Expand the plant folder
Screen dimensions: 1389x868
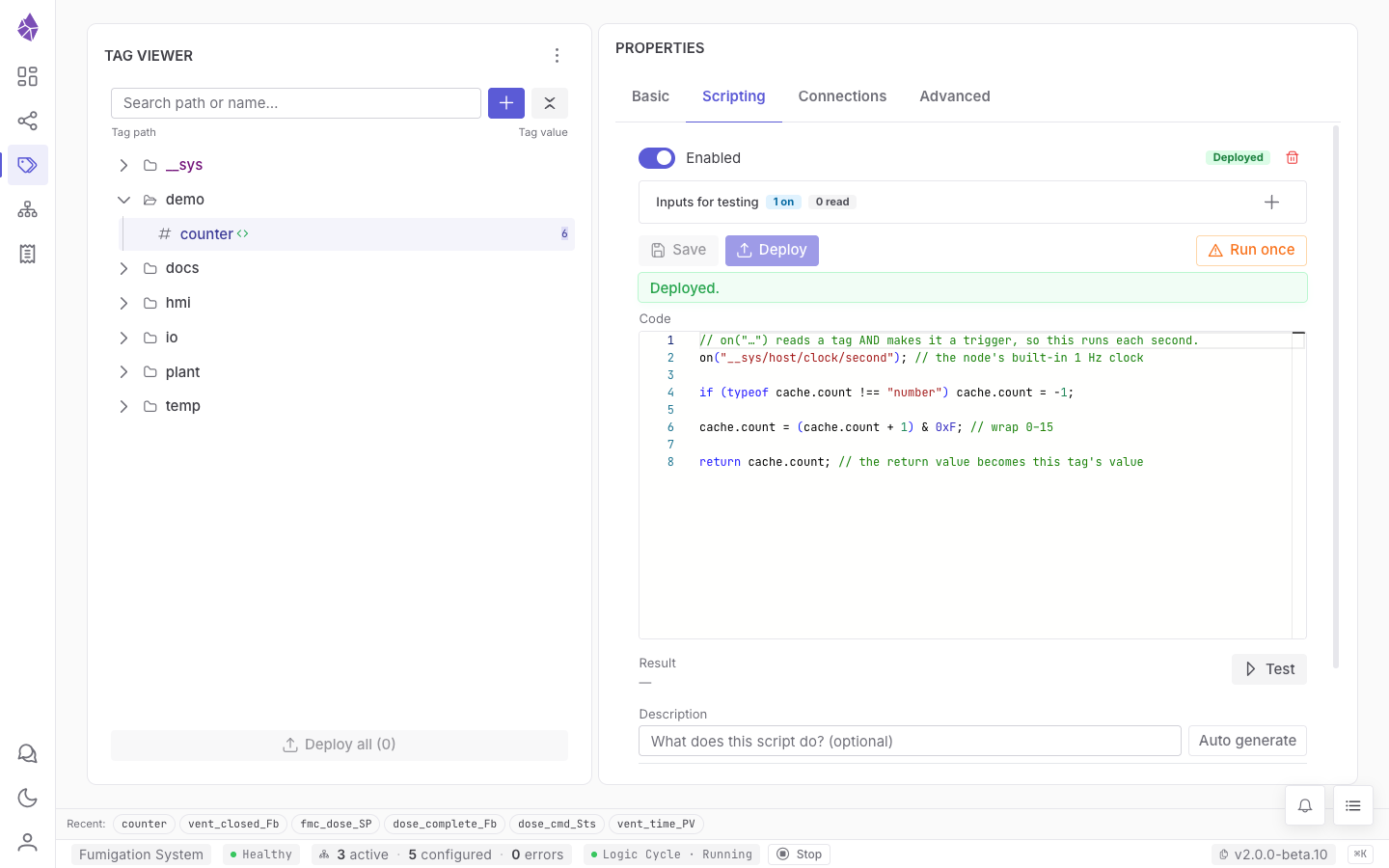[x=123, y=372]
